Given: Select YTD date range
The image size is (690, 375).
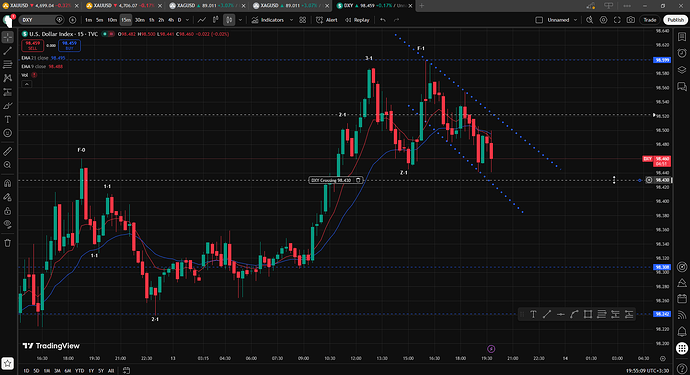Looking at the screenshot, I should pos(79,371).
